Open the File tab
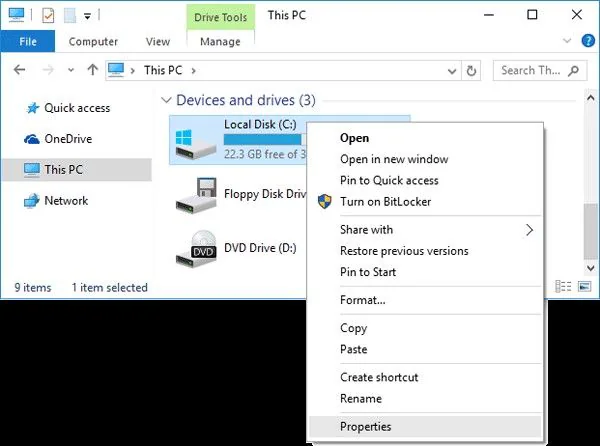The height and width of the screenshot is (446, 600). pos(28,41)
